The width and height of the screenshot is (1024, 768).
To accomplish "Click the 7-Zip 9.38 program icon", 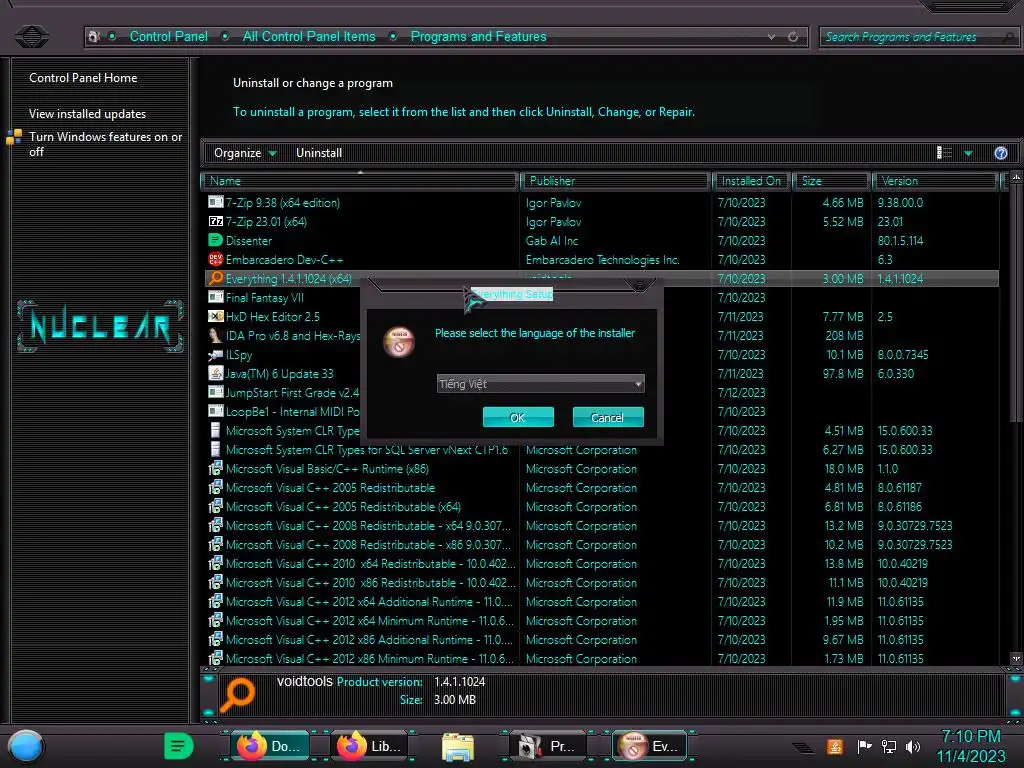I will [x=216, y=202].
